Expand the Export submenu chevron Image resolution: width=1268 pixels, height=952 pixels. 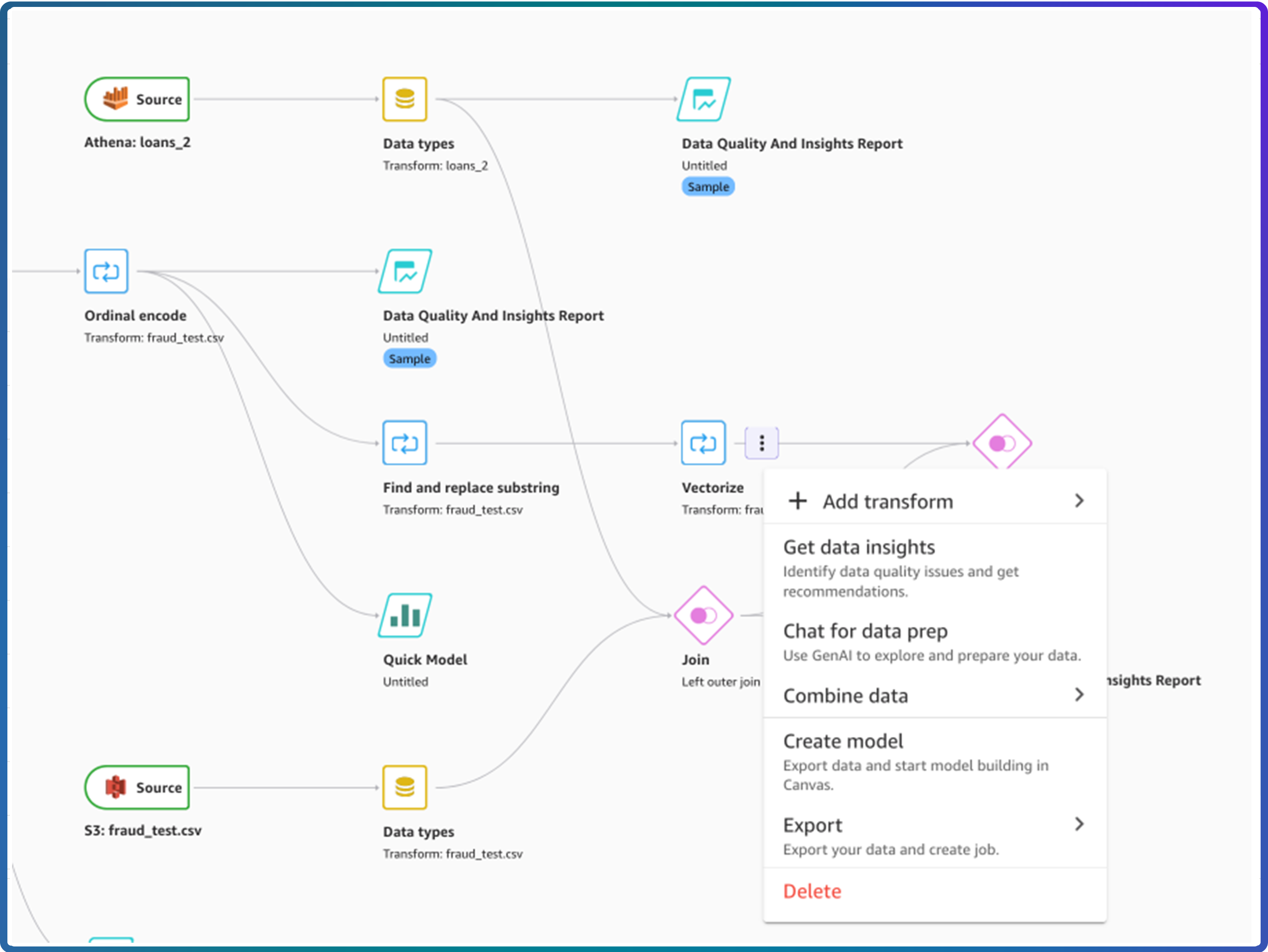tap(1079, 824)
